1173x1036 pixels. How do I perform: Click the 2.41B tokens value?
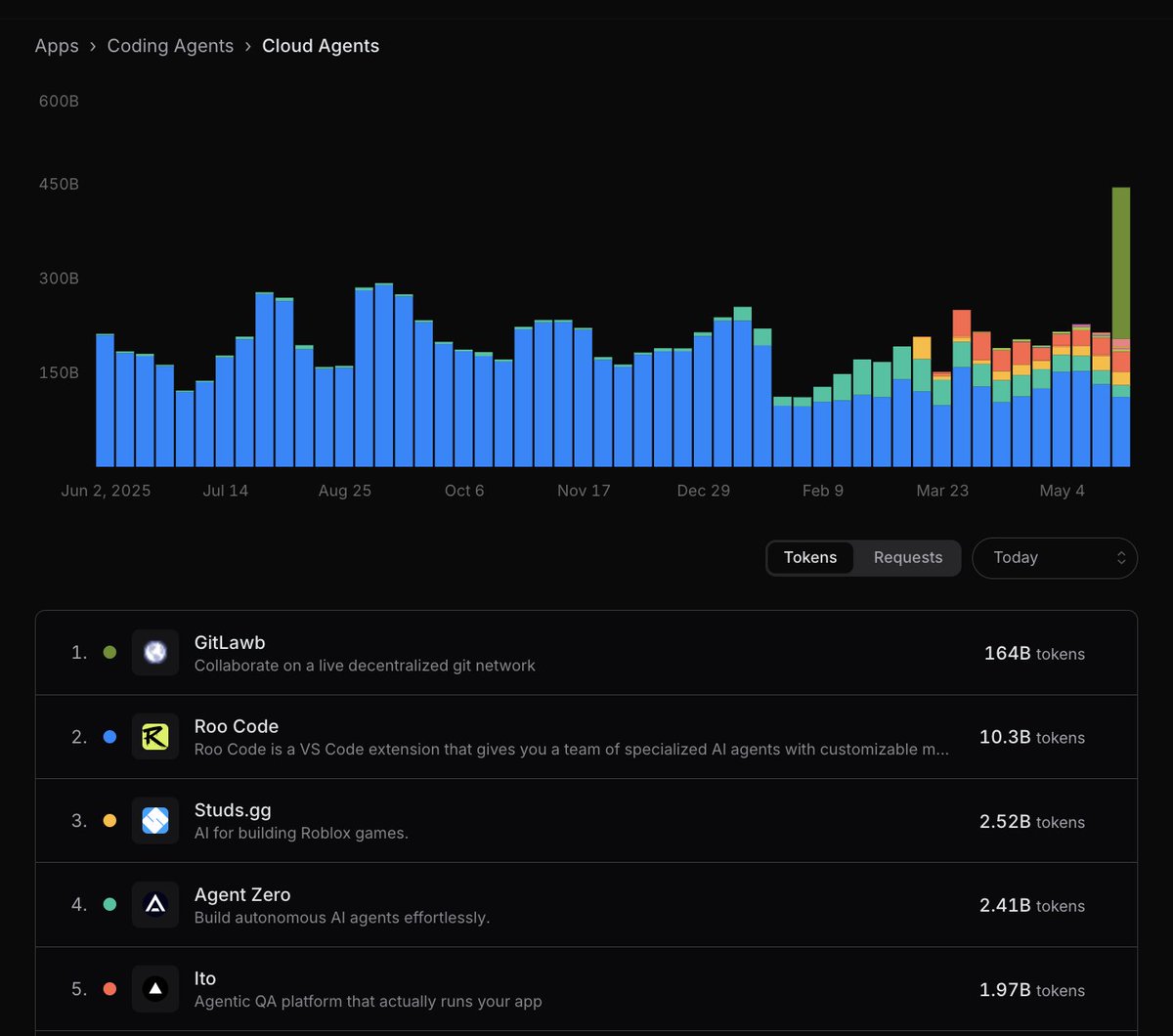pyautogui.click(x=1032, y=906)
